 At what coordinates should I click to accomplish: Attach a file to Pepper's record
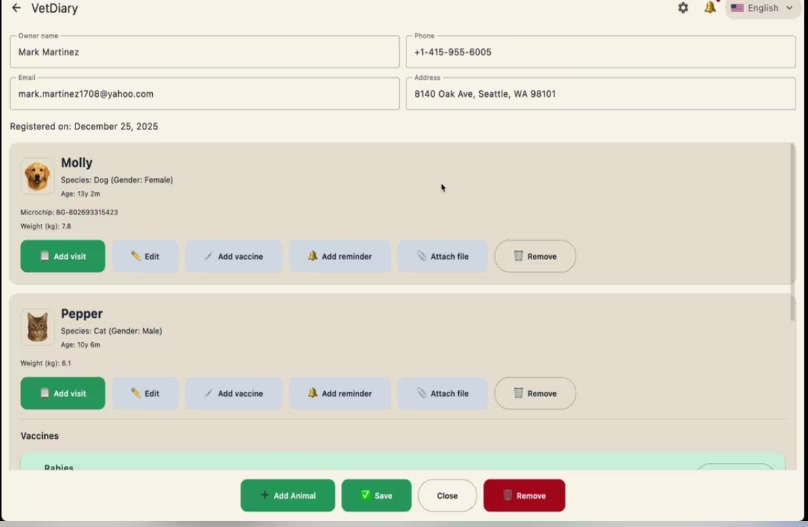tap(442, 393)
